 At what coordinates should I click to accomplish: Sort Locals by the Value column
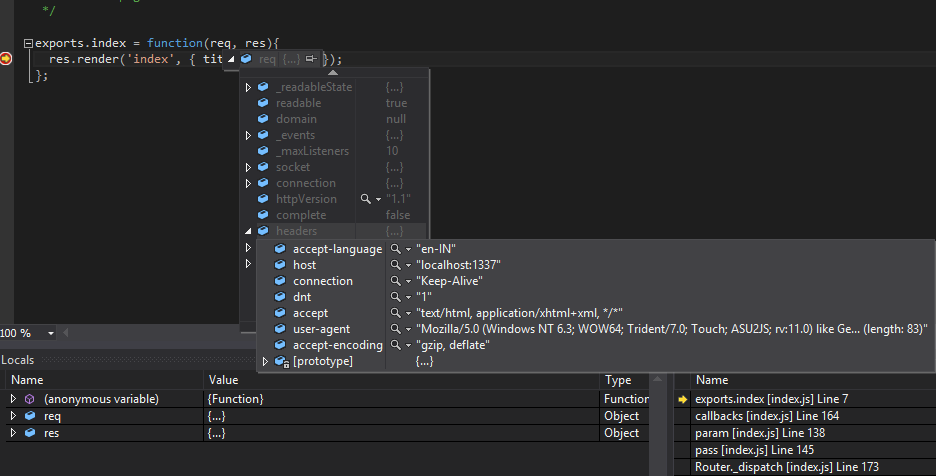click(401, 380)
